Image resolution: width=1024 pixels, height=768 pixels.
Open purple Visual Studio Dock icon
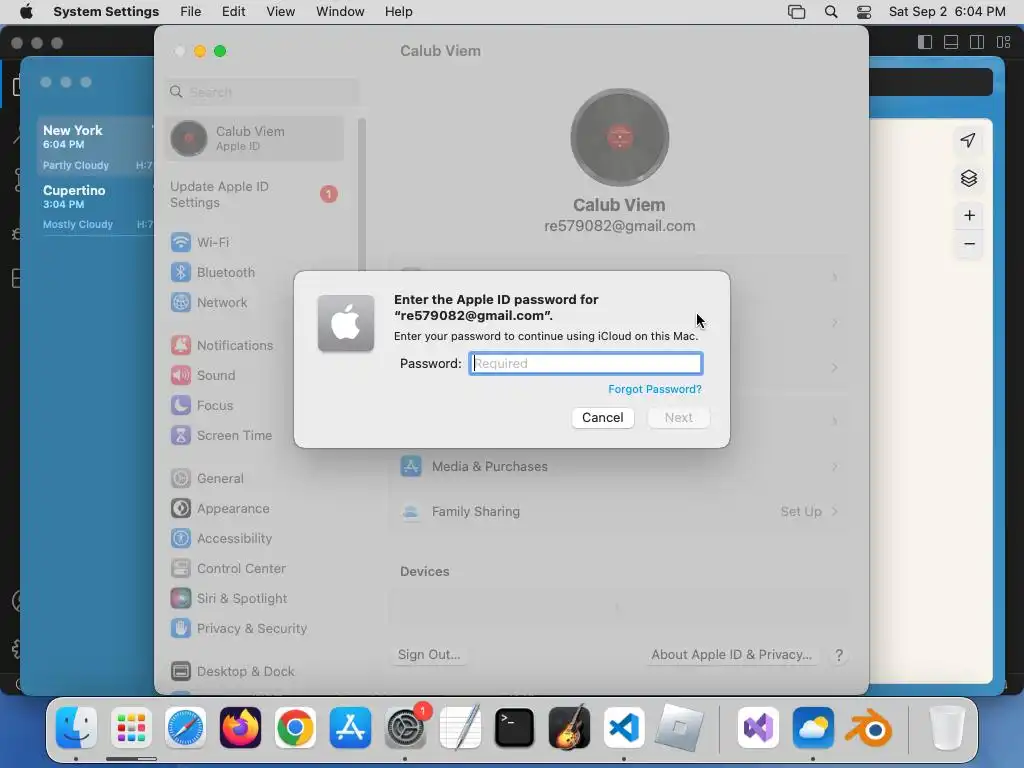tap(758, 728)
